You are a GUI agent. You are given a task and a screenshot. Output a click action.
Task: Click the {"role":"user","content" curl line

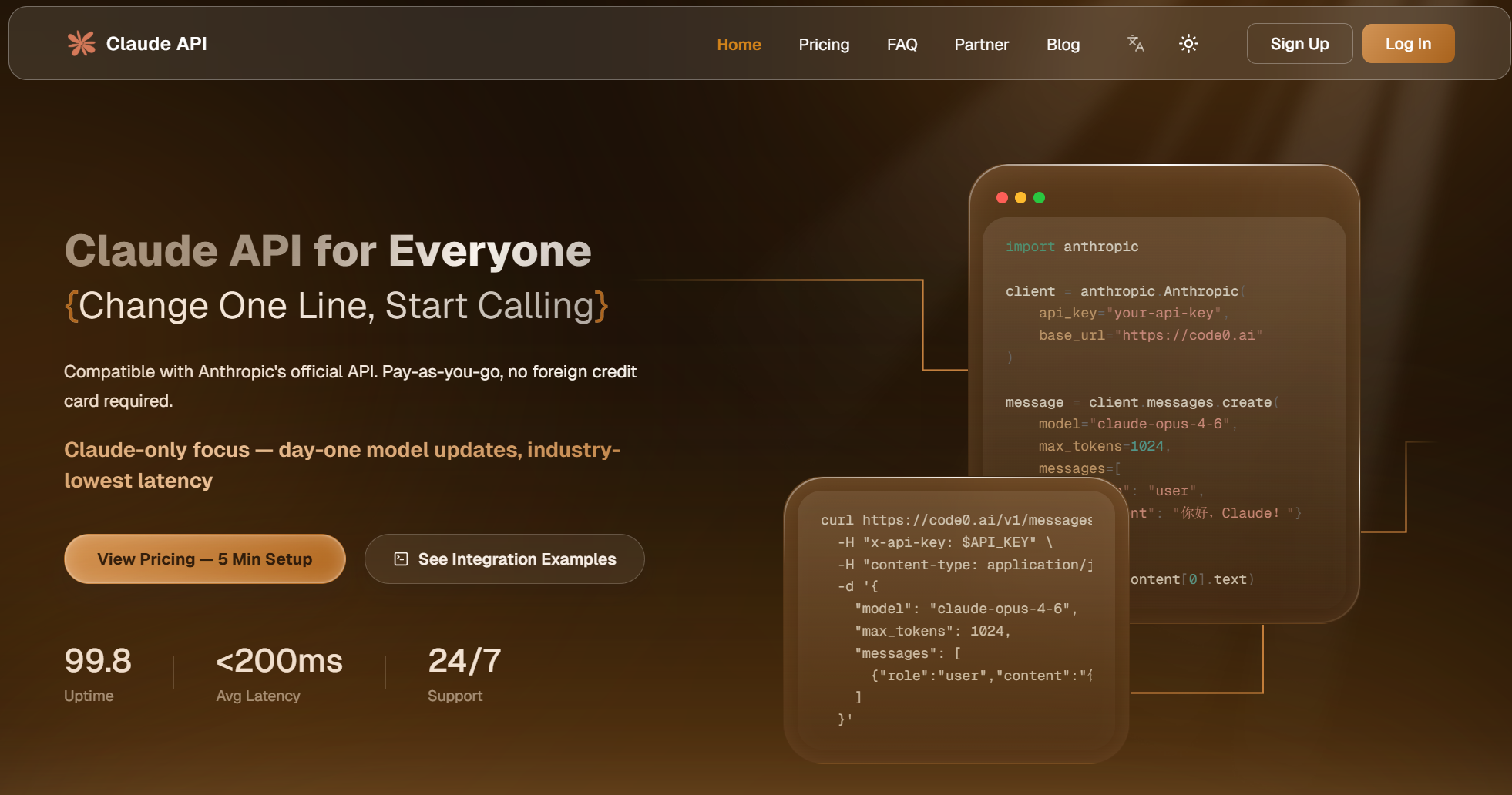click(x=982, y=676)
